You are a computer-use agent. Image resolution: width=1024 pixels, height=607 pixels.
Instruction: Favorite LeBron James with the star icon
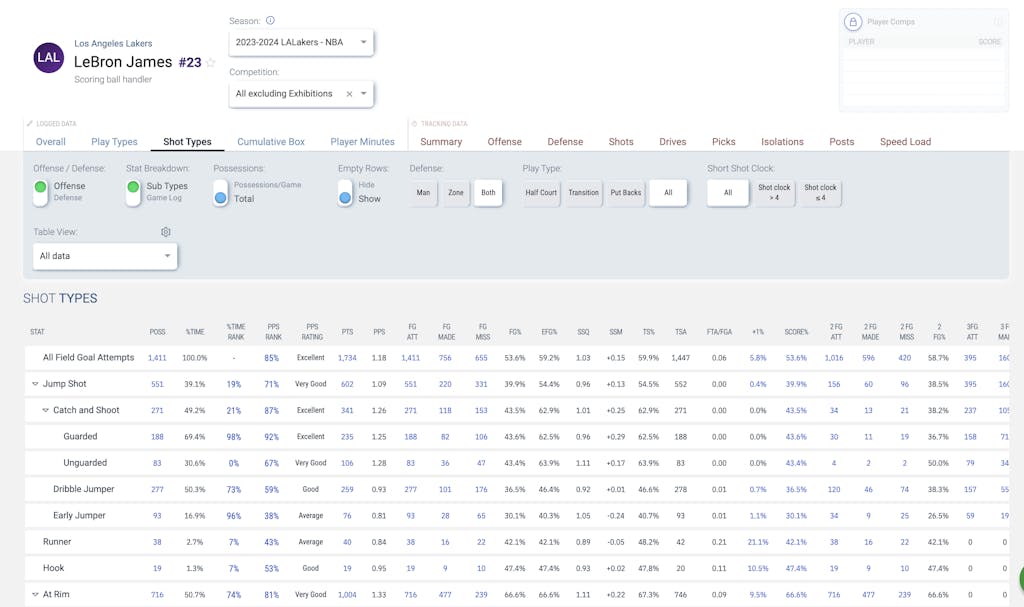click(x=210, y=63)
